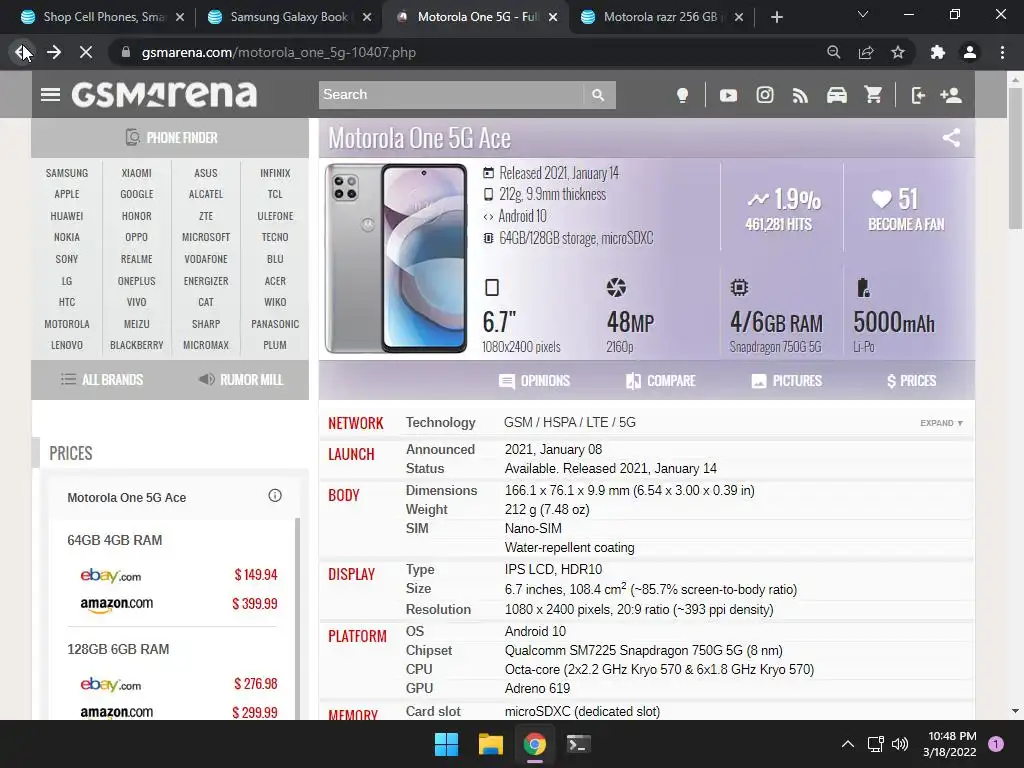Open the Compare page
This screenshot has height=768, width=1024.
coord(660,381)
